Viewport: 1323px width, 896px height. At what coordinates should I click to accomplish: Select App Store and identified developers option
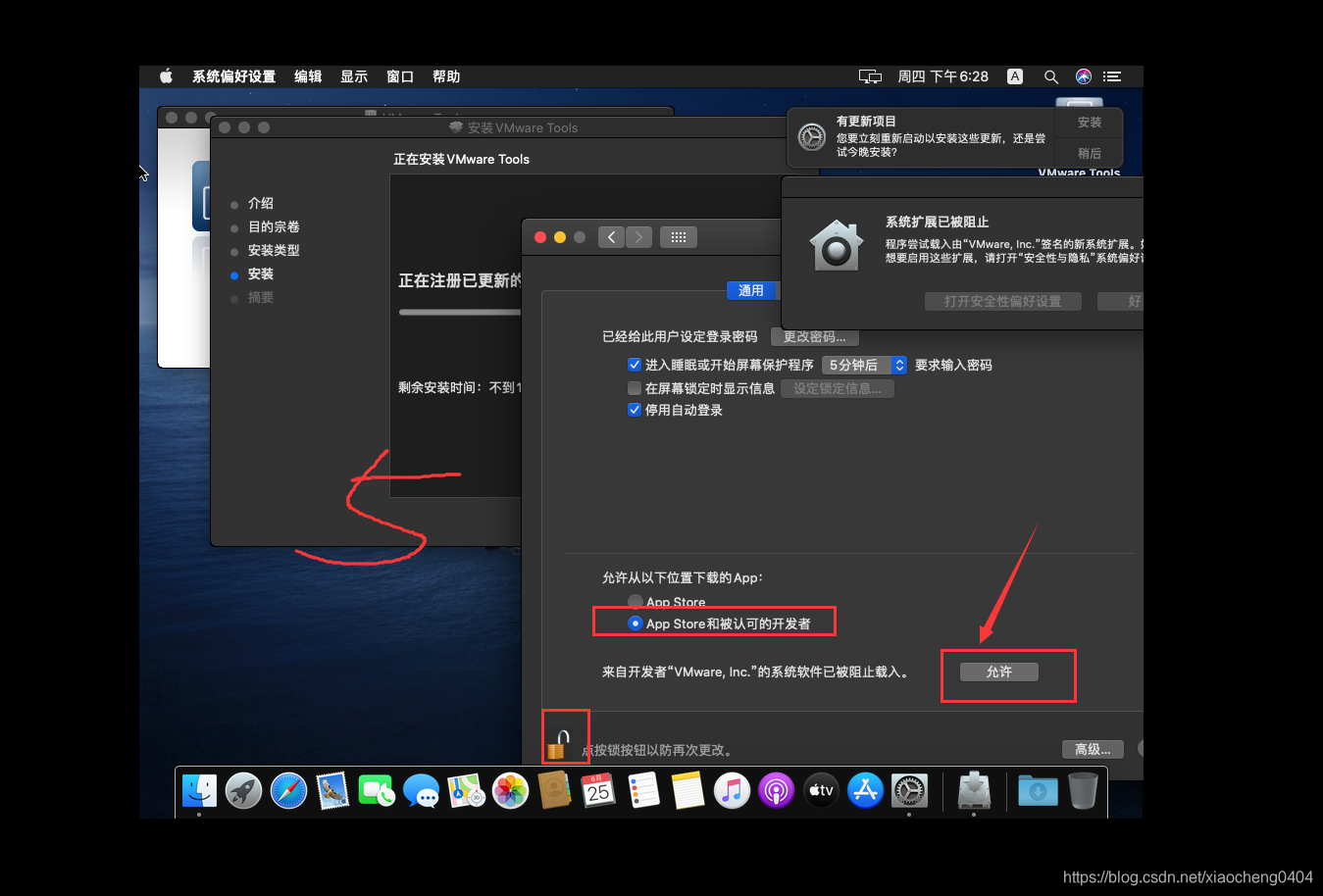[636, 623]
